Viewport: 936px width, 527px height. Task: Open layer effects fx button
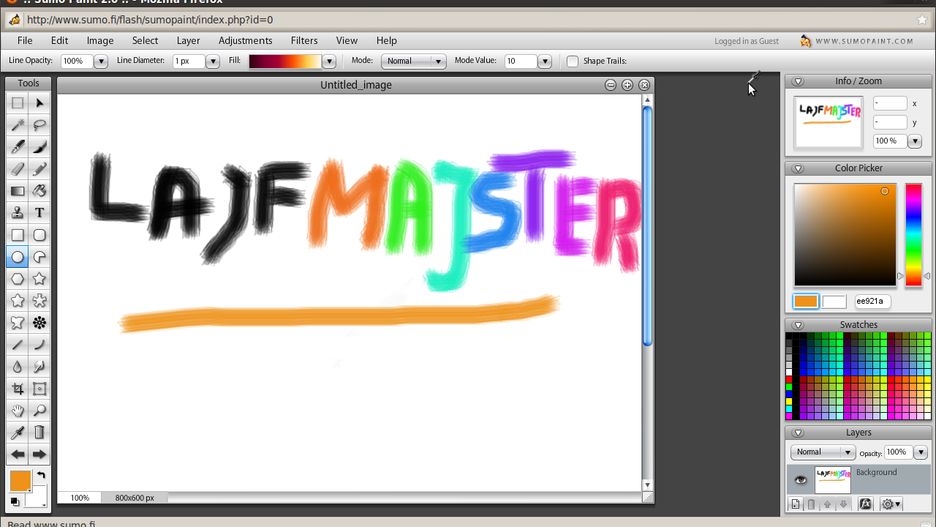pyautogui.click(x=865, y=504)
